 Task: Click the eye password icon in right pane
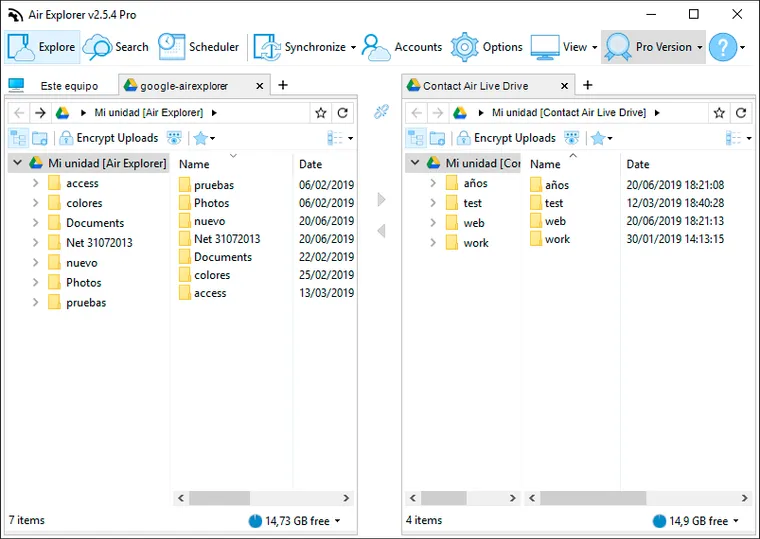click(x=572, y=138)
